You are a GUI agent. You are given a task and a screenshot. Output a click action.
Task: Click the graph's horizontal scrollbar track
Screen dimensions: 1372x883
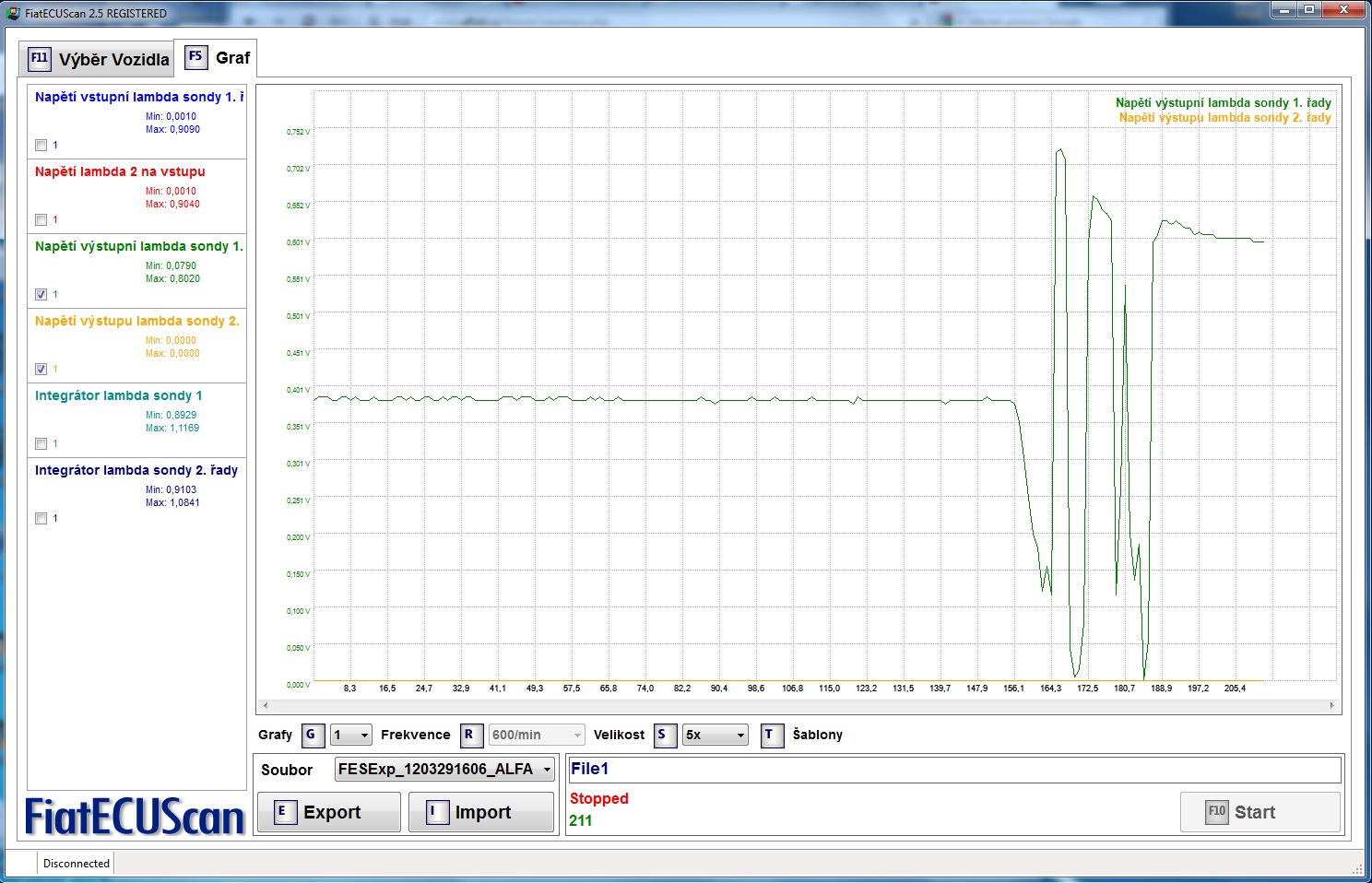[798, 705]
